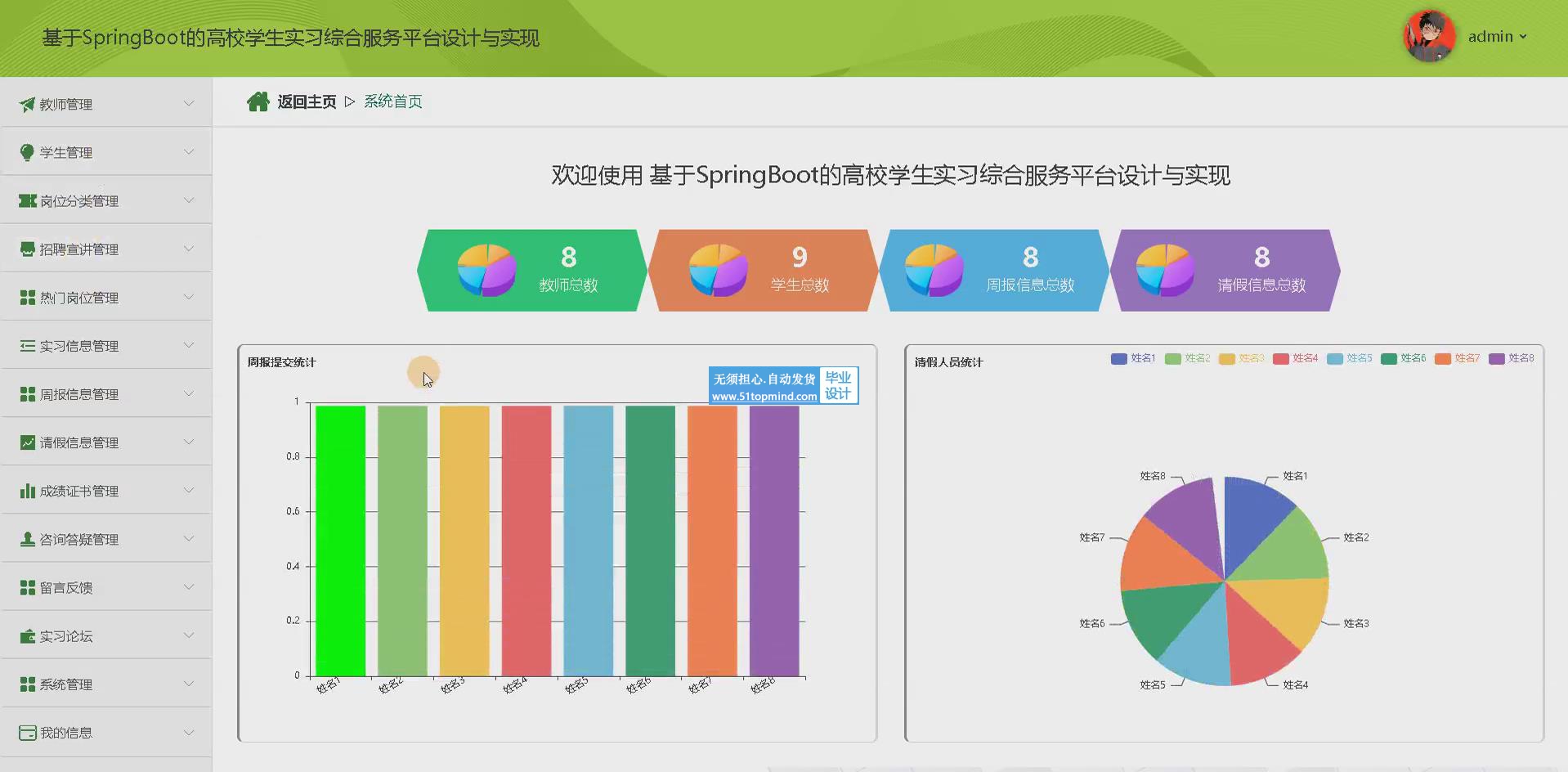
Task: Toggle 姓名2 series in pie legend
Action: click(1187, 358)
